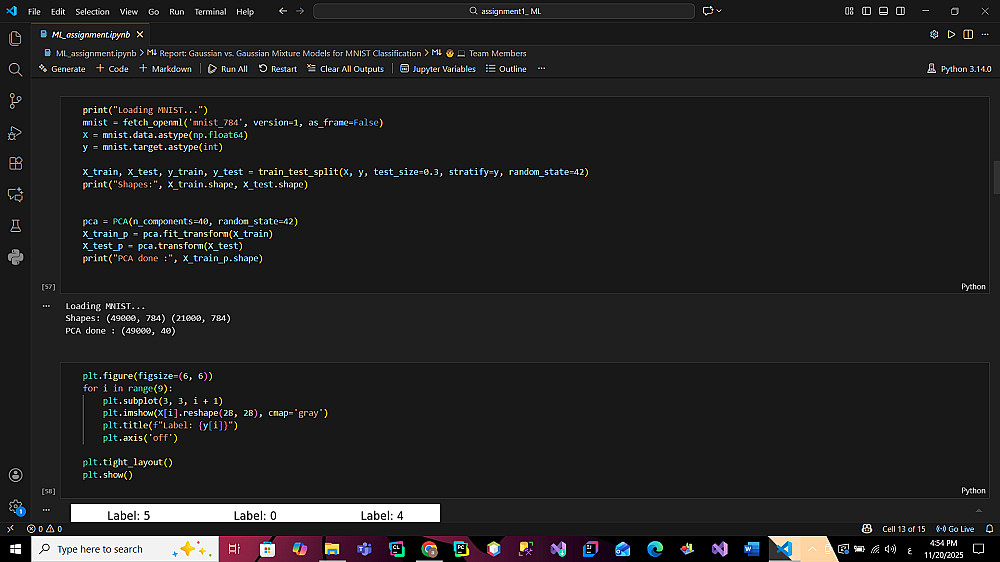Open editor More Actions ellipsis
The height and width of the screenshot is (562, 1000).
(985, 34)
